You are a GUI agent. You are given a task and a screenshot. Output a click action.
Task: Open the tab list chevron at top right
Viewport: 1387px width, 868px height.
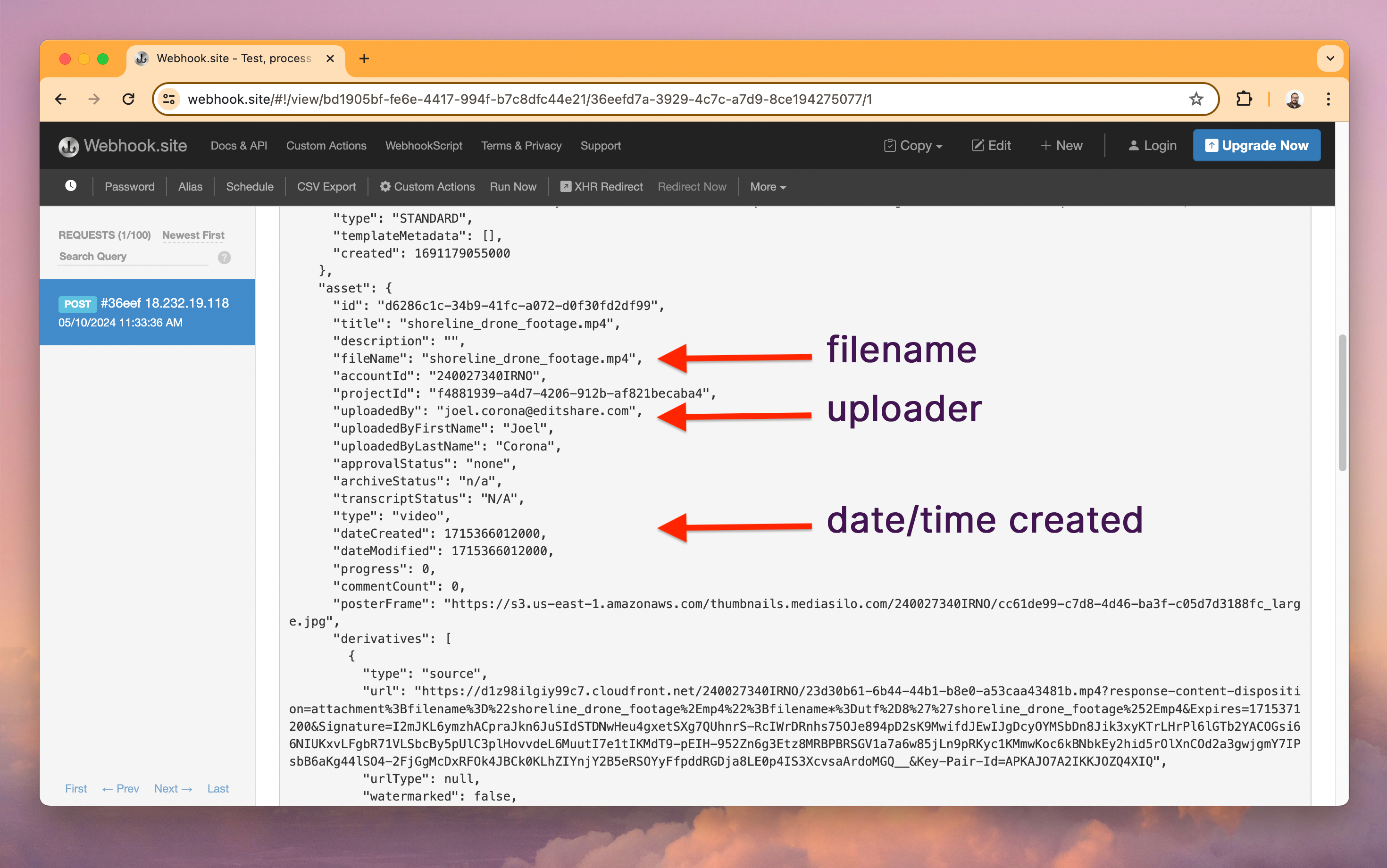pos(1329,58)
